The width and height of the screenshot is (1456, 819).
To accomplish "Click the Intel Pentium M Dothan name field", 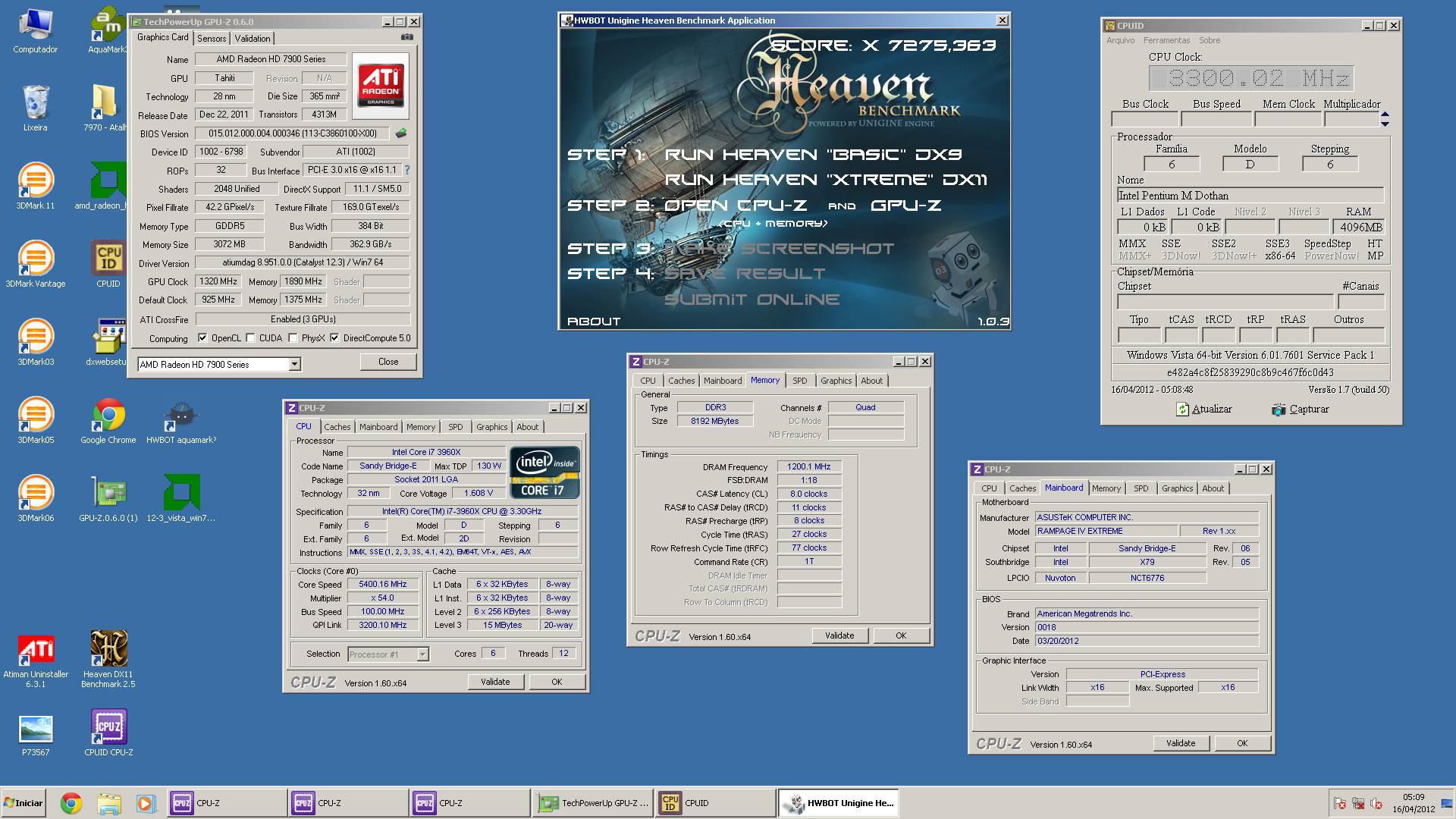I will click(x=1250, y=195).
